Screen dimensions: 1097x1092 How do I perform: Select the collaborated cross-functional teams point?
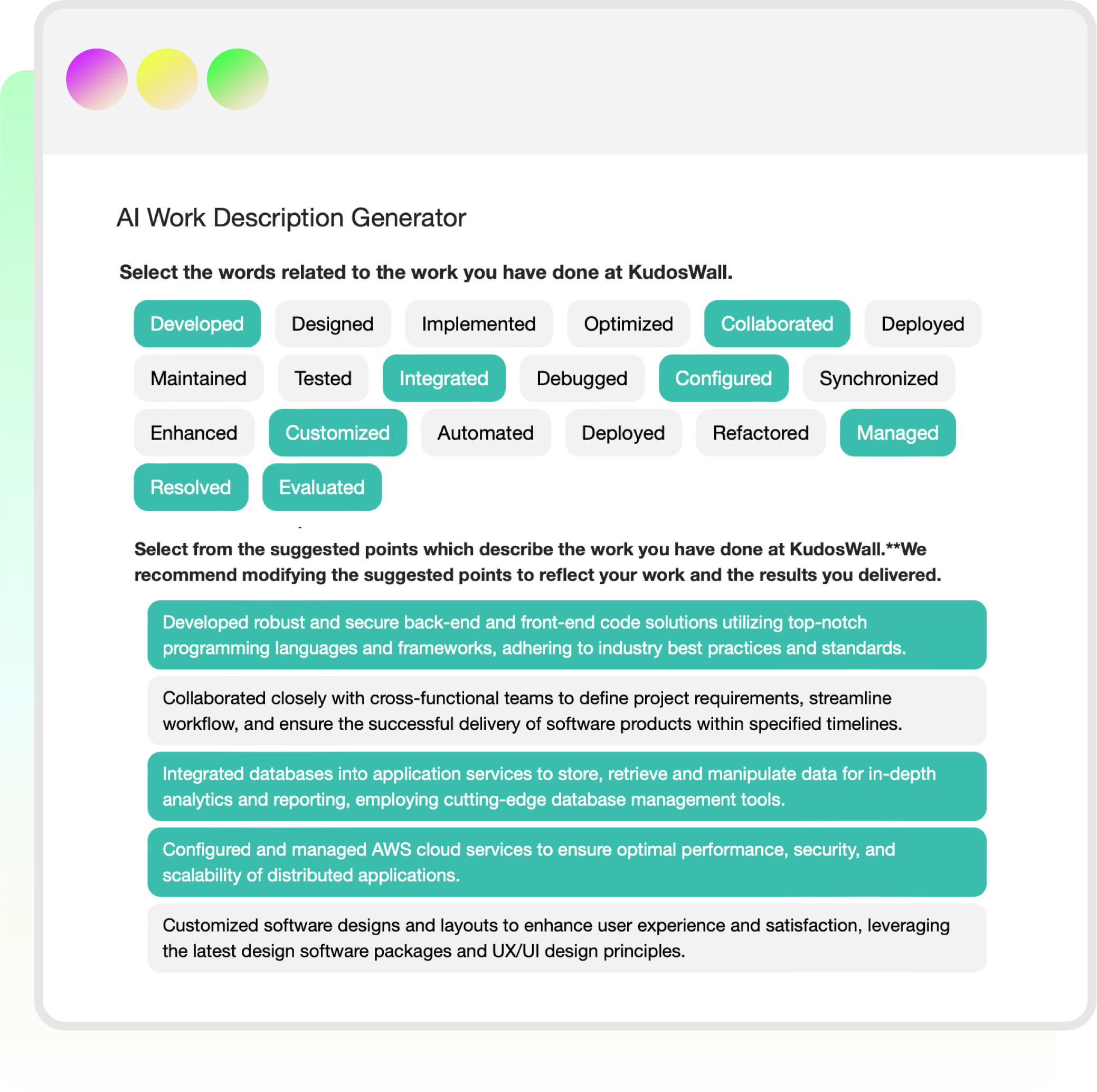(558, 694)
